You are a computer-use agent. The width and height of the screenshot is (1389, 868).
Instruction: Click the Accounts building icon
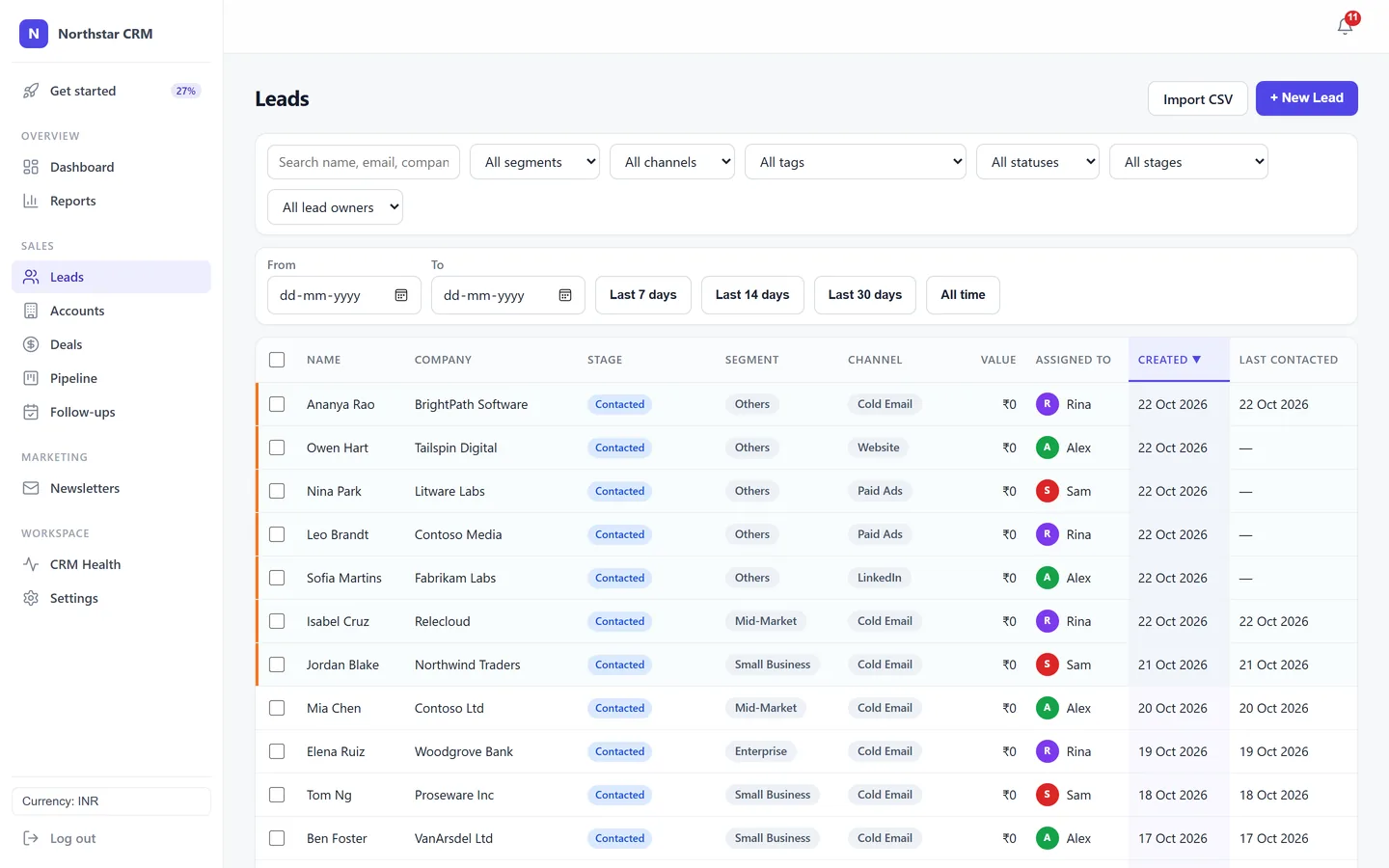pos(31,311)
